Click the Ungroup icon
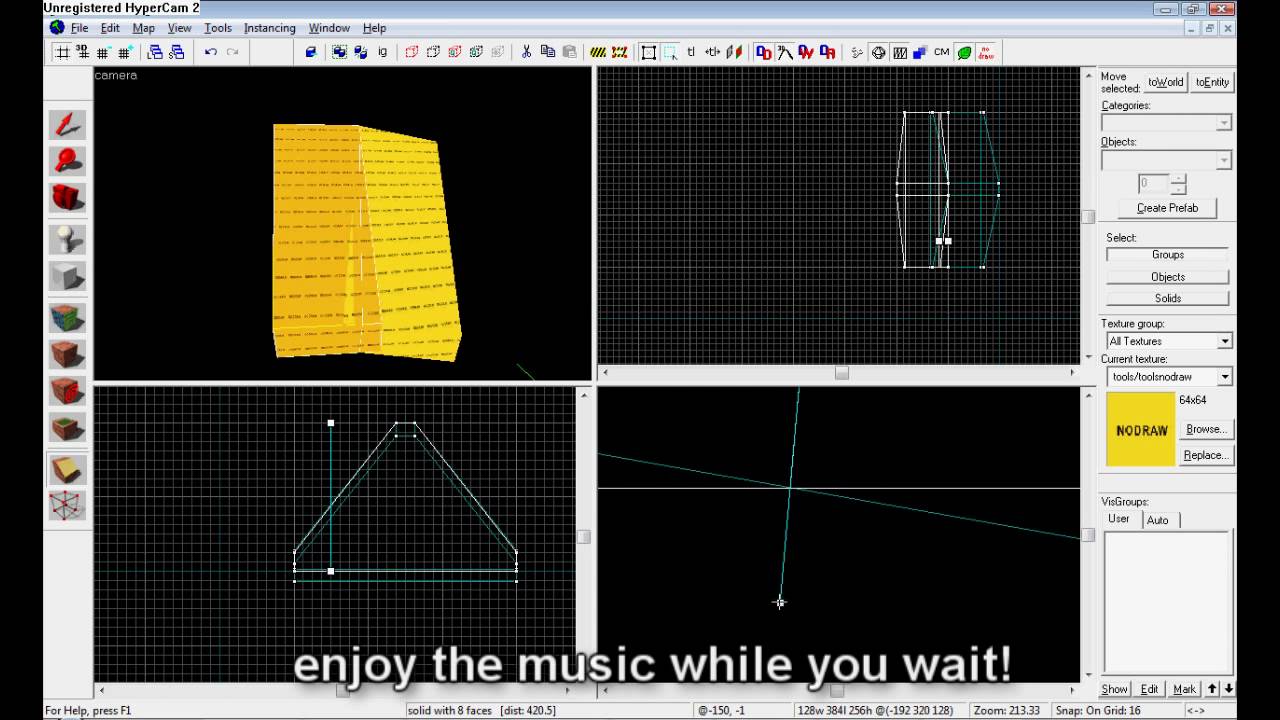This screenshot has height=720, width=1280. click(361, 52)
